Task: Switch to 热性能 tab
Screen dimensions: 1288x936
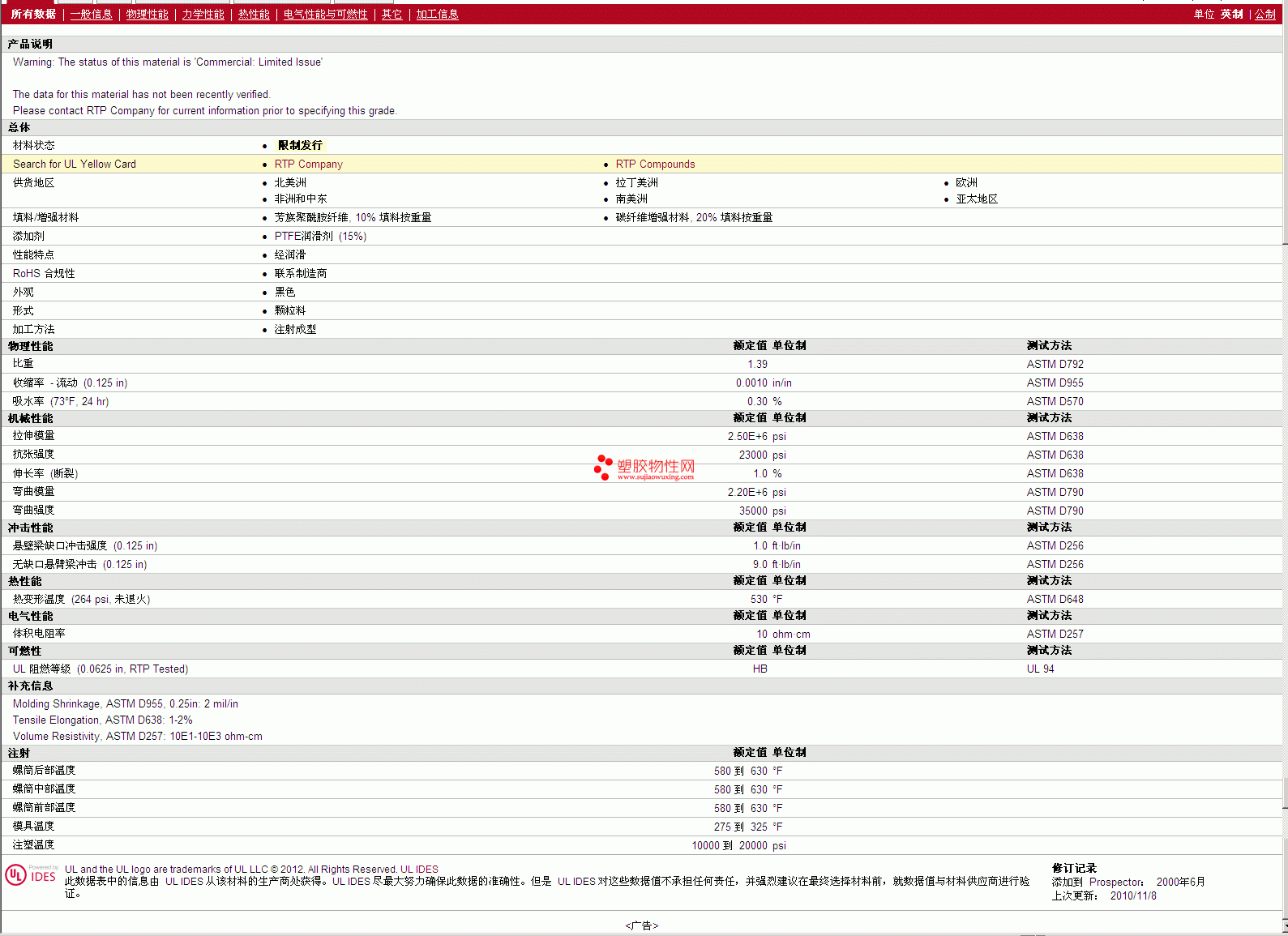Action: click(x=254, y=15)
